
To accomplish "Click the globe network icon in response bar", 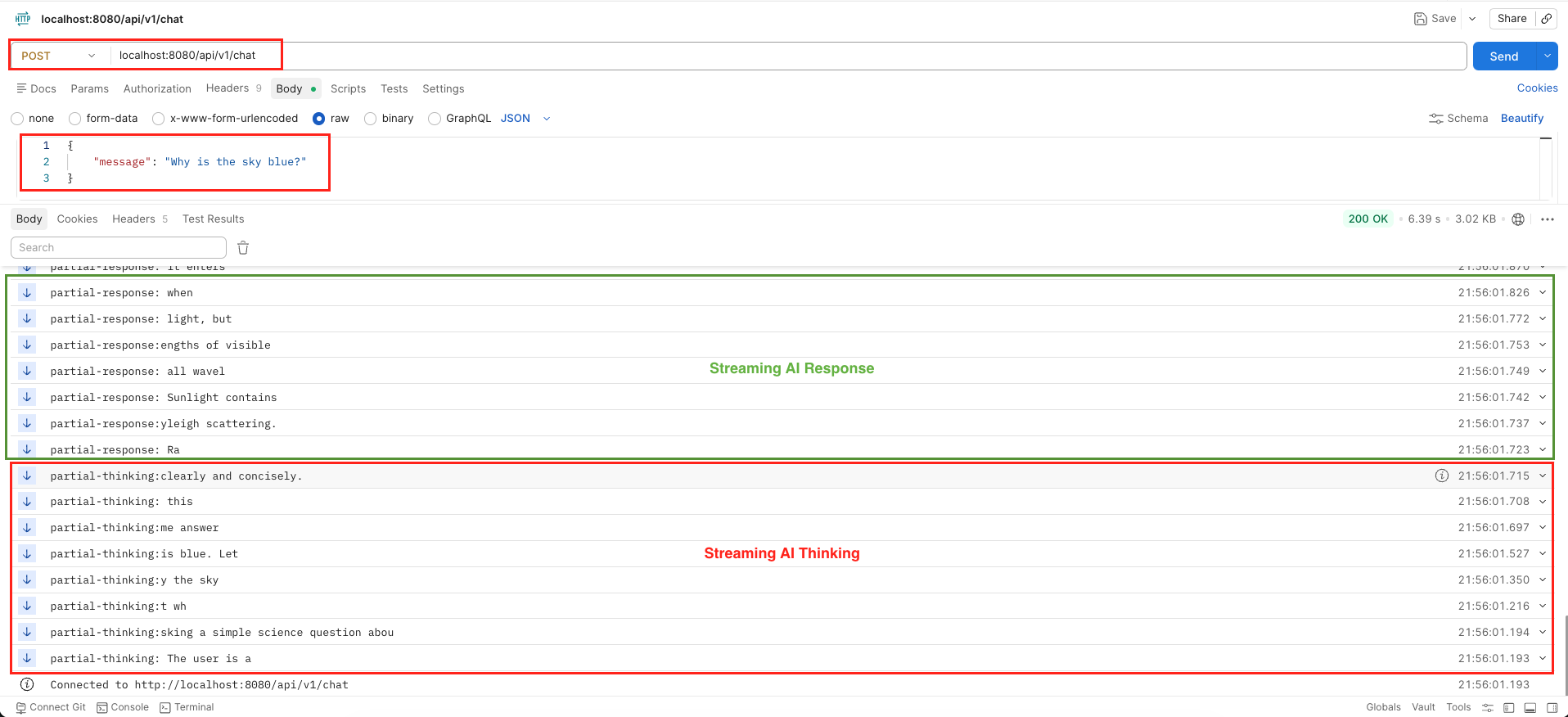I will coord(1518,219).
